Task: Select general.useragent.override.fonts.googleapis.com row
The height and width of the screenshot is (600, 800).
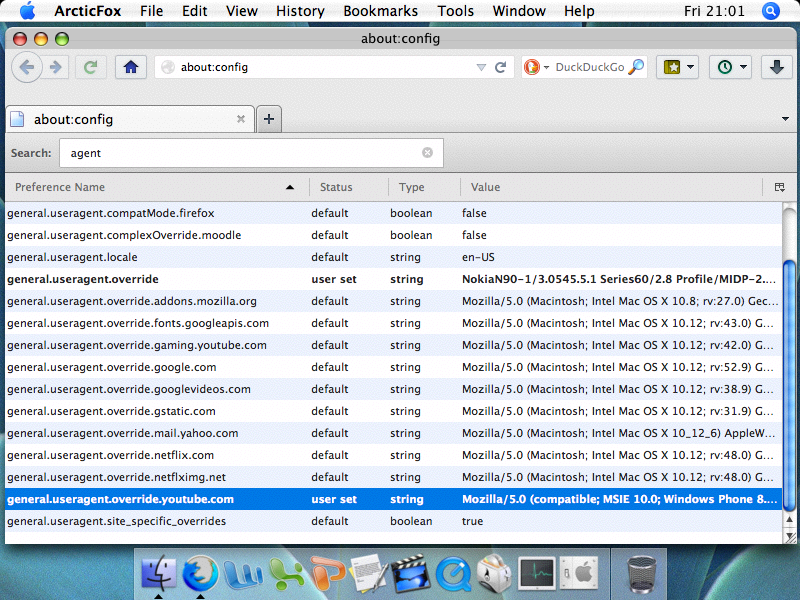Action: 393,322
